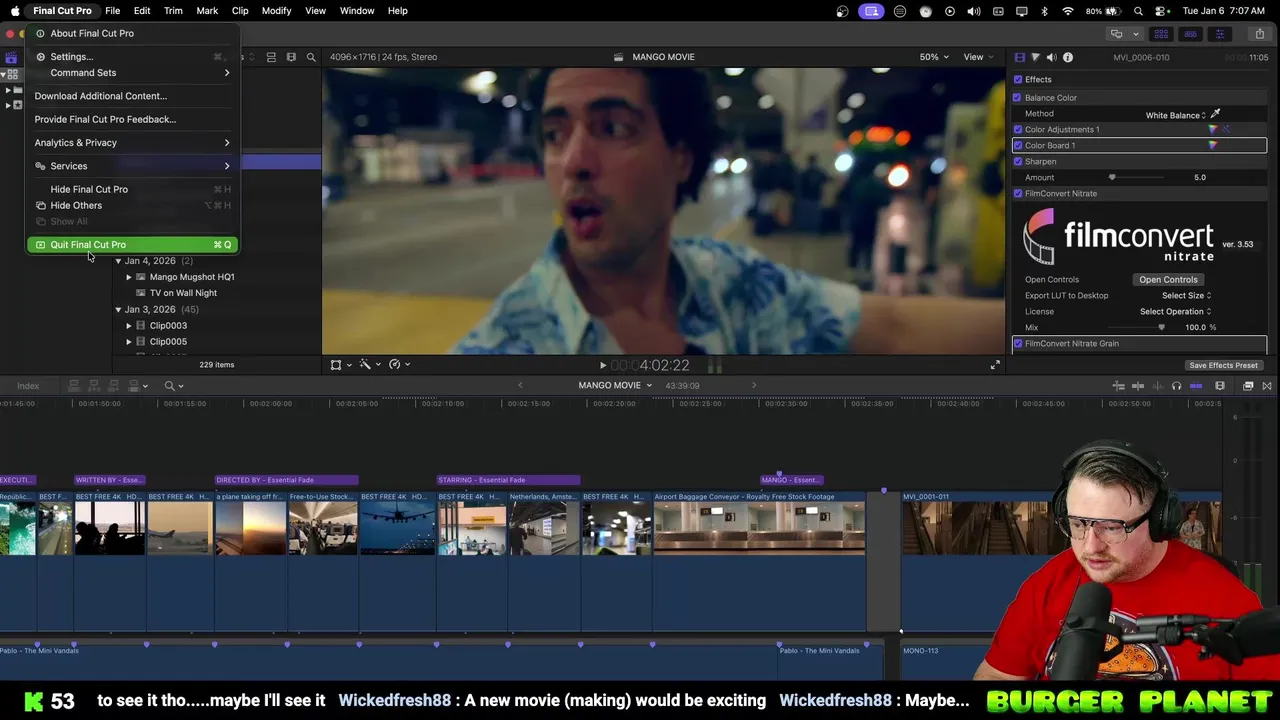The width and height of the screenshot is (1280, 720).
Task: Click the Share export icon
Action: point(1259,34)
